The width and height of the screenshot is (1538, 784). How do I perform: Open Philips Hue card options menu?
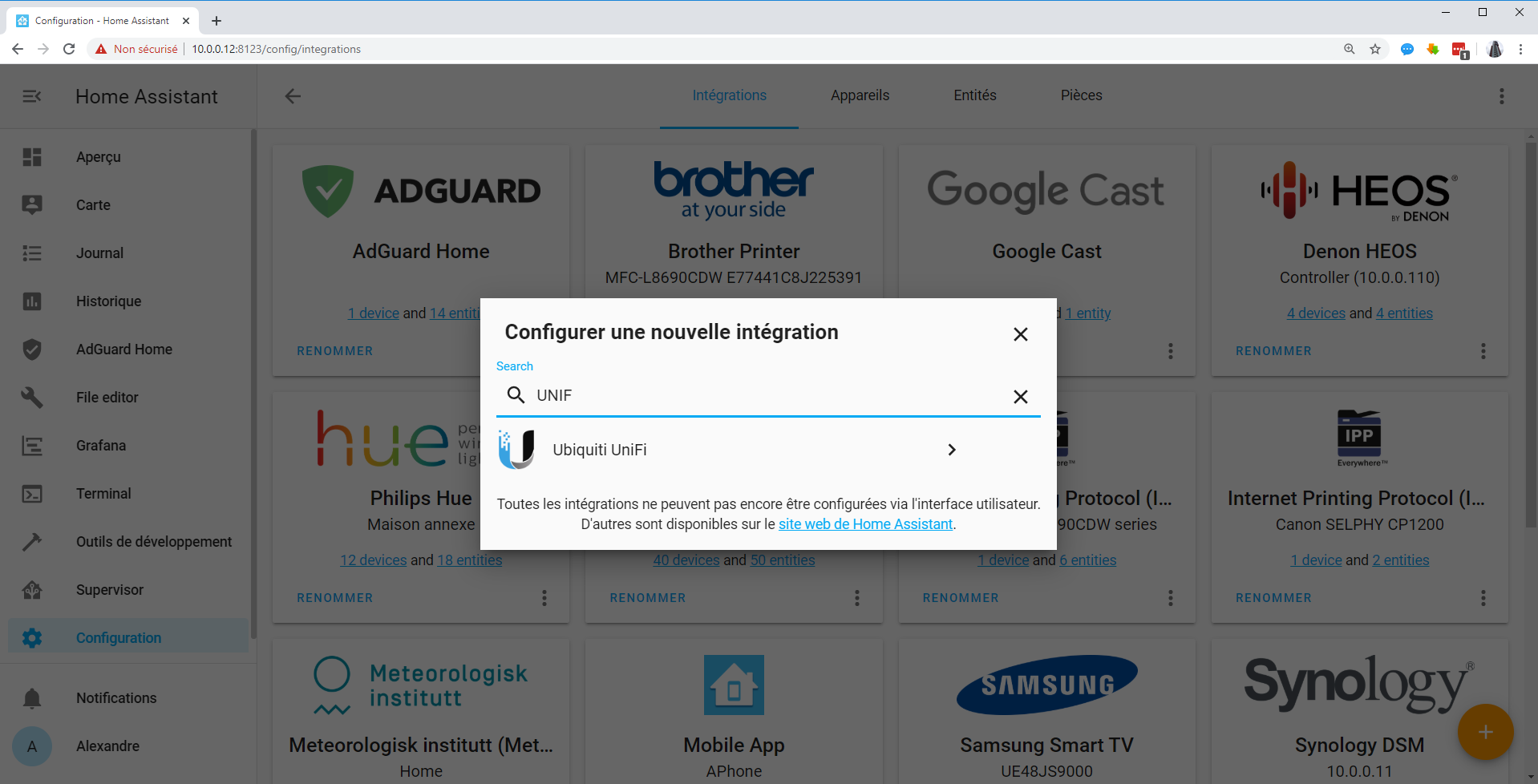pos(544,598)
